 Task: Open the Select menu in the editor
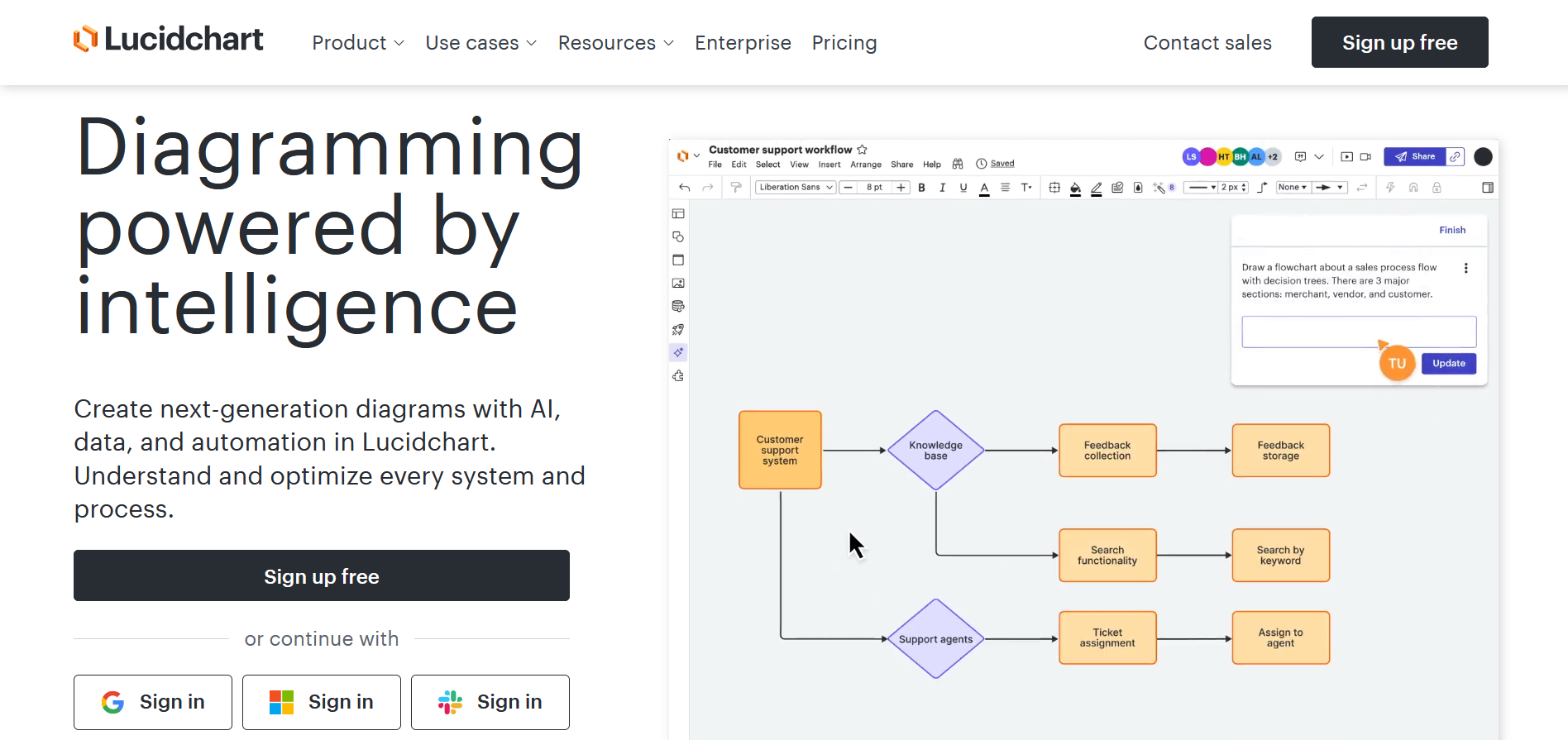768,165
